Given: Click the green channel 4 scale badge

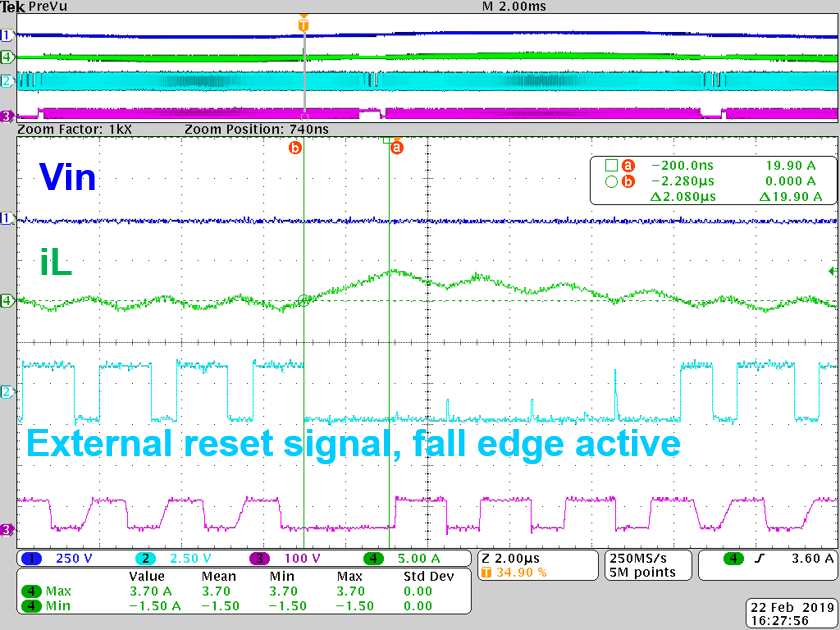Looking at the screenshot, I should [x=373, y=559].
